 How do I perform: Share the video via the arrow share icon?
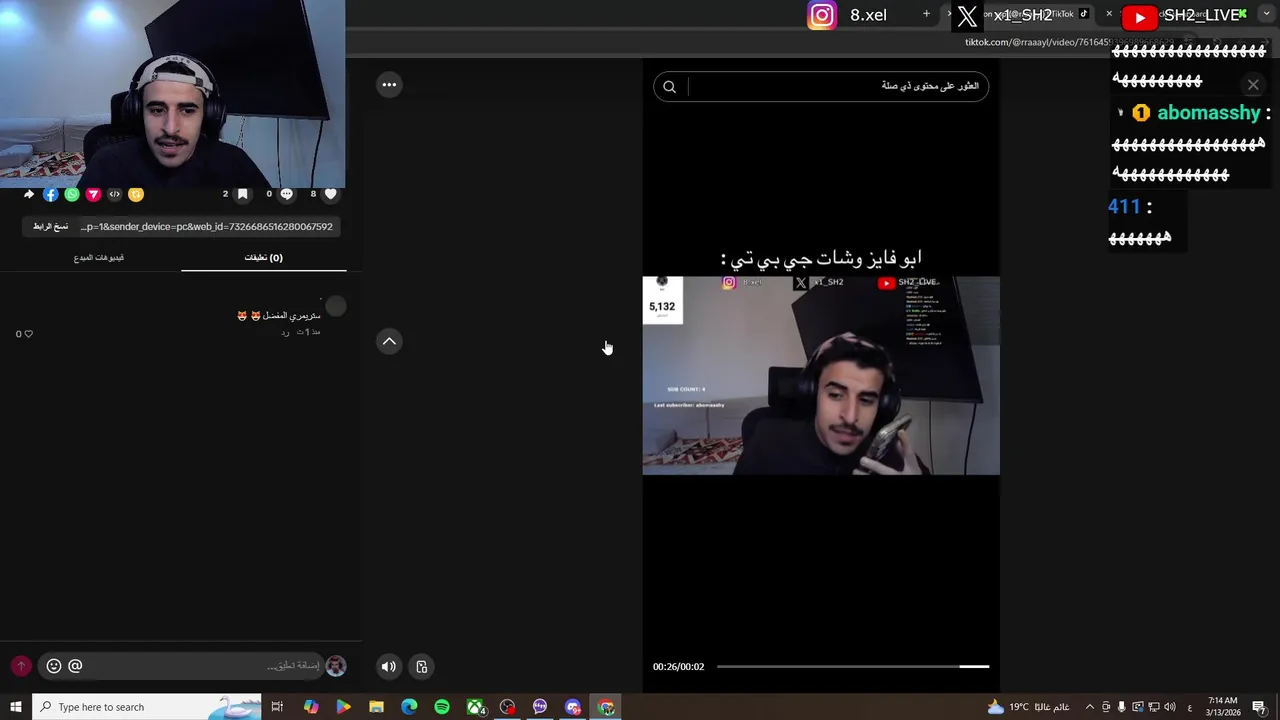29,194
